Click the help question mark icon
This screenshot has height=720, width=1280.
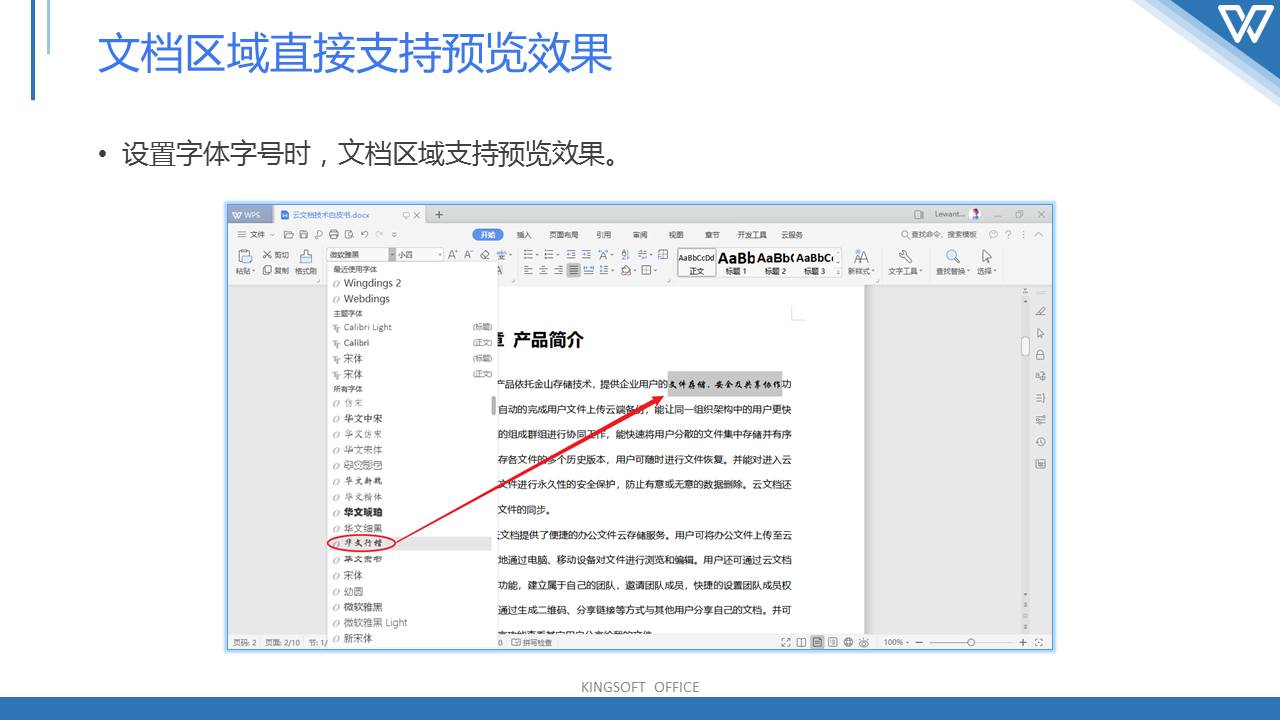pyautogui.click(x=1008, y=235)
